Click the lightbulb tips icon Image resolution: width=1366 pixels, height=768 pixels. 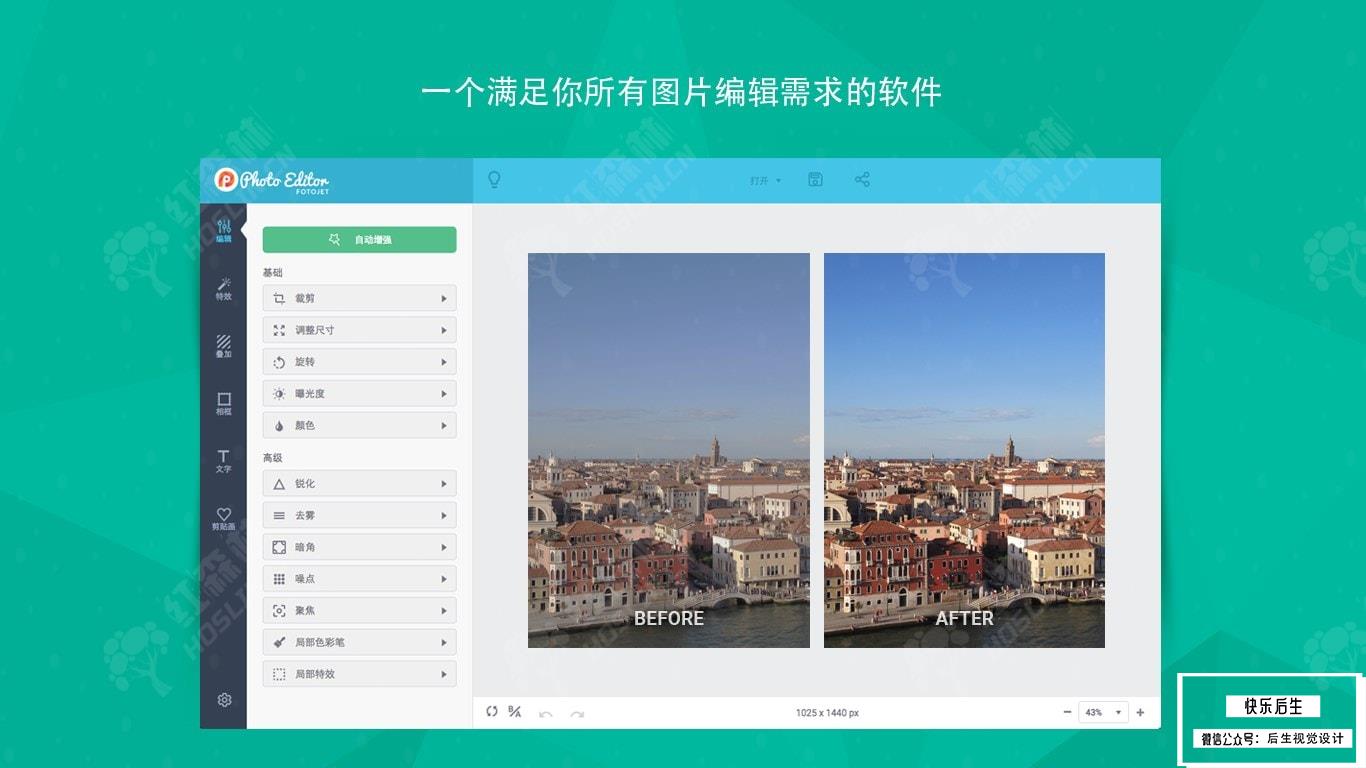coord(493,180)
